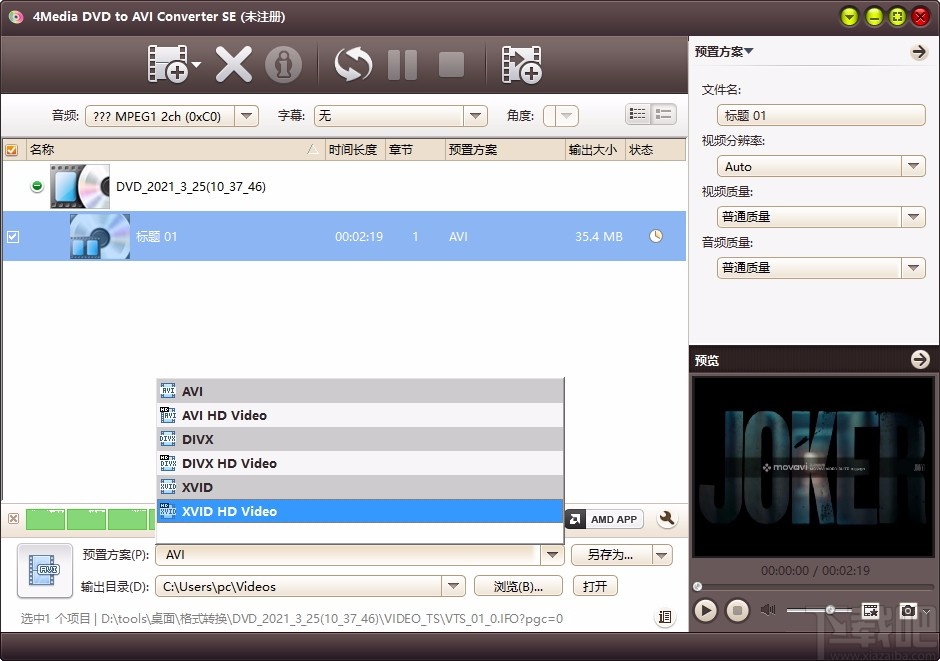Image resolution: width=940 pixels, height=661 pixels.
Task: Click the Add File toolbar icon
Action: click(x=168, y=63)
